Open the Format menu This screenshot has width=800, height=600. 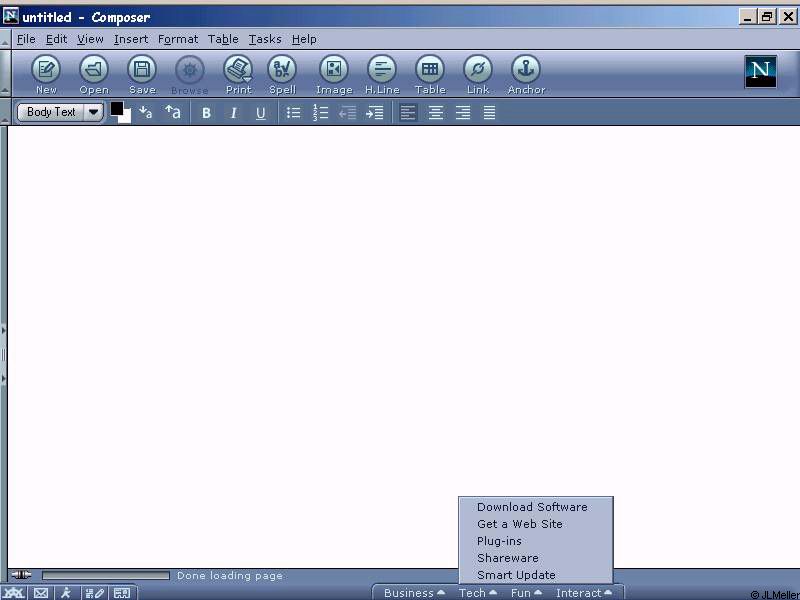[178, 39]
